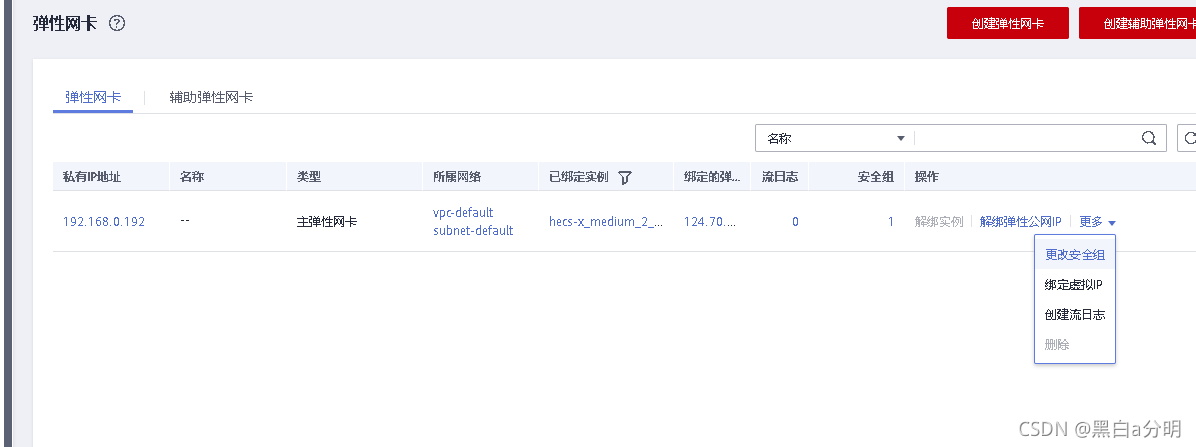
Task: Click the 创建弹性网卡 button
Action: pos(1008,23)
